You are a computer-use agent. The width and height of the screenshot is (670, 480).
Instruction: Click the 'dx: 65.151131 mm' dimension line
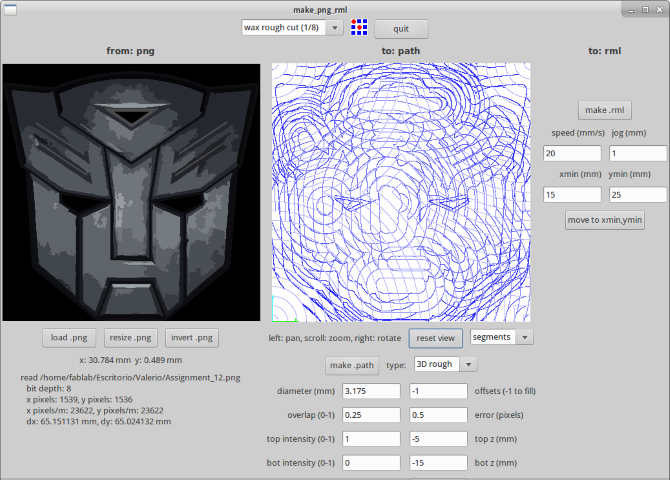point(99,421)
